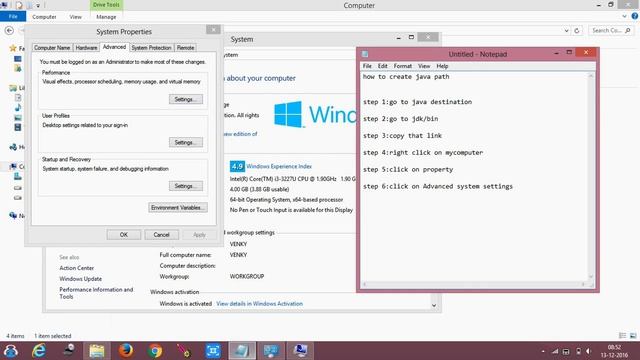The image size is (640, 360).
Task: Switch to the Remote tab
Action: [185, 48]
